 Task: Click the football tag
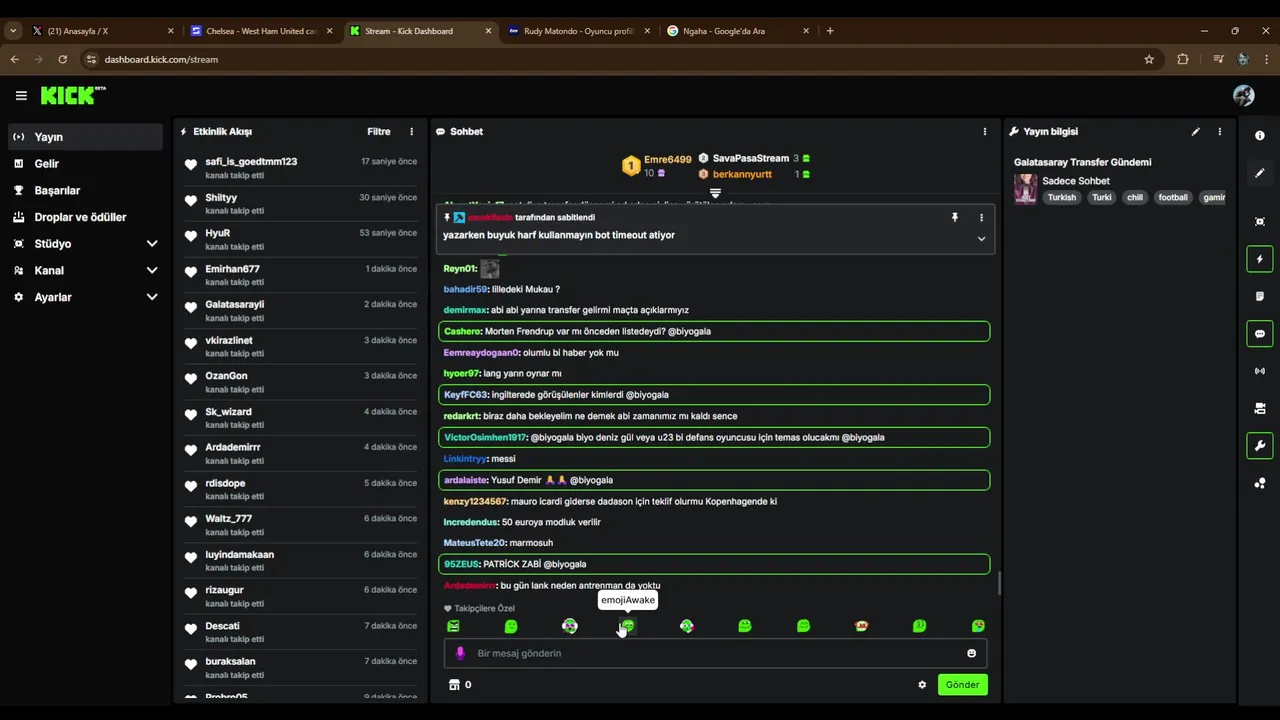(1173, 197)
